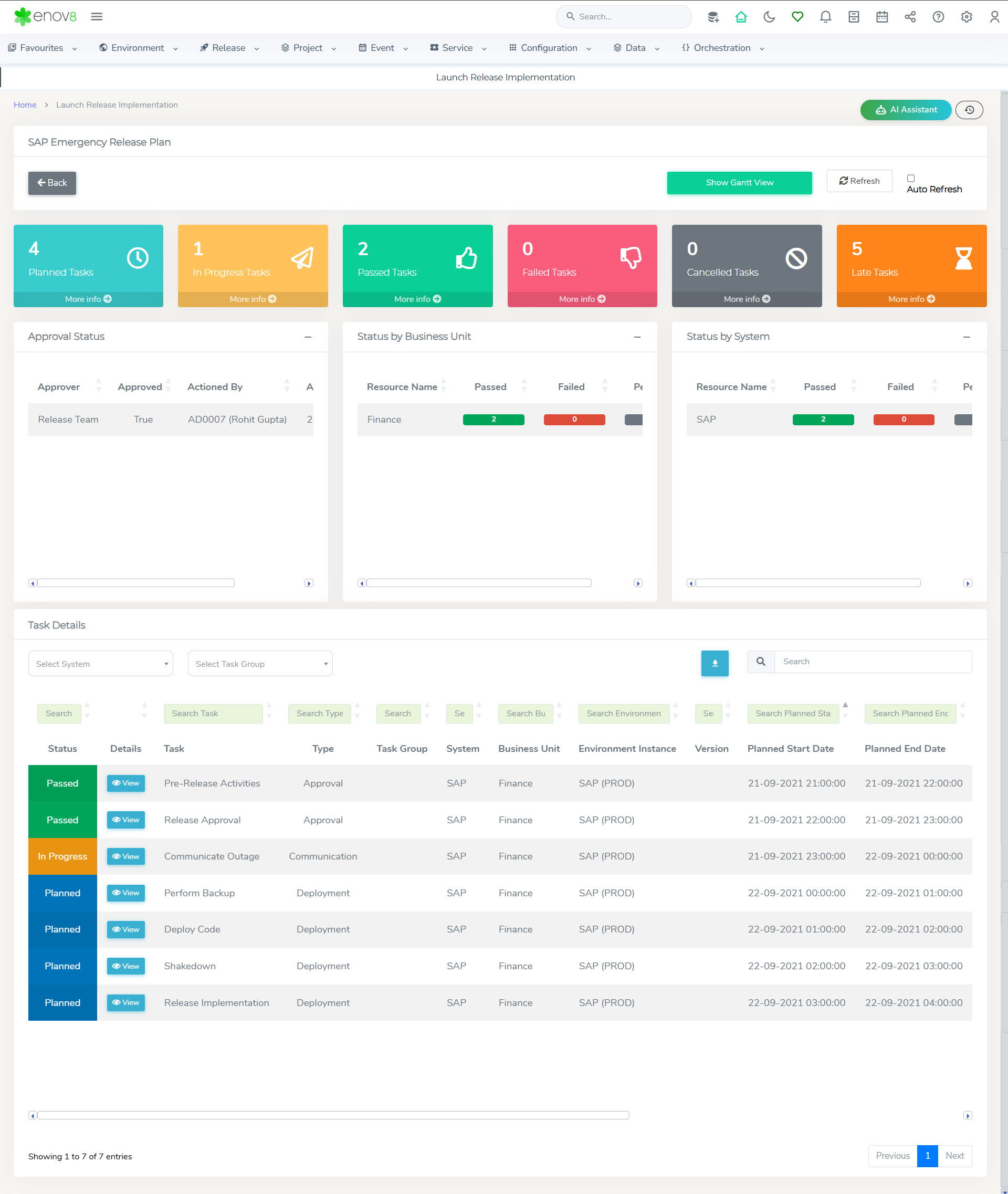Click the Task Details horizontal scrollbar

pyautogui.click(x=333, y=1115)
